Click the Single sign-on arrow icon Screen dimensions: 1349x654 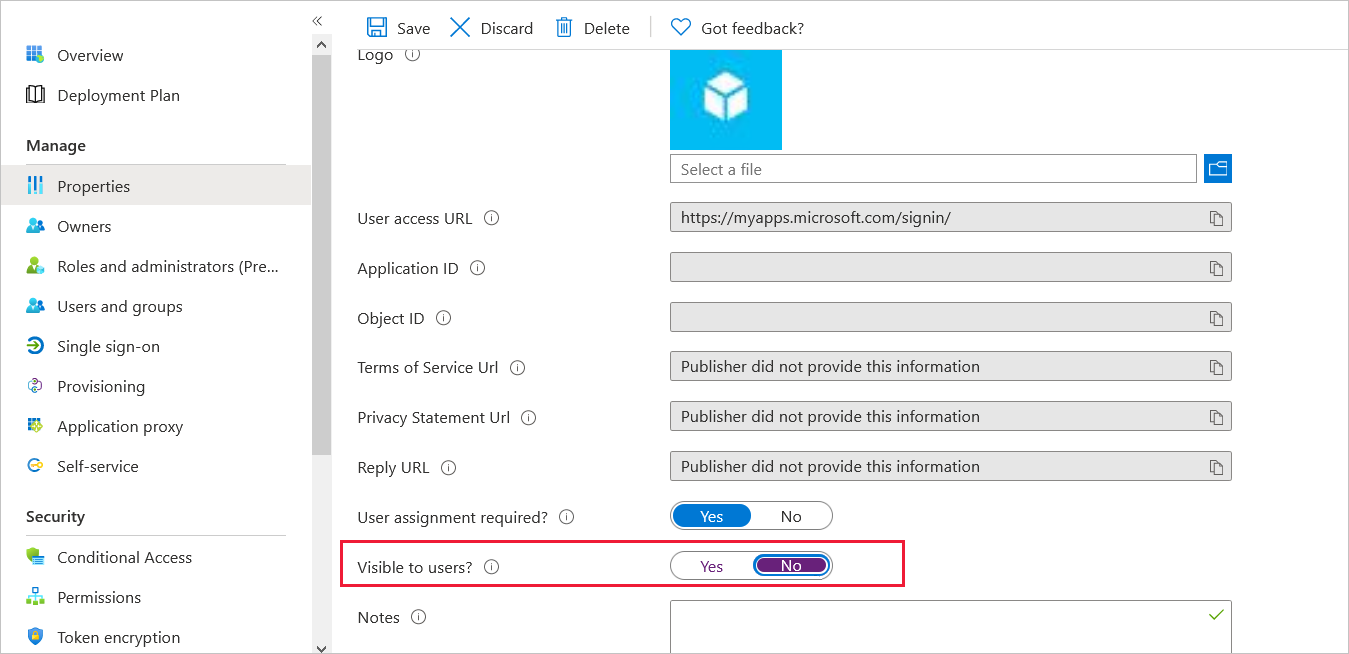tap(35, 346)
